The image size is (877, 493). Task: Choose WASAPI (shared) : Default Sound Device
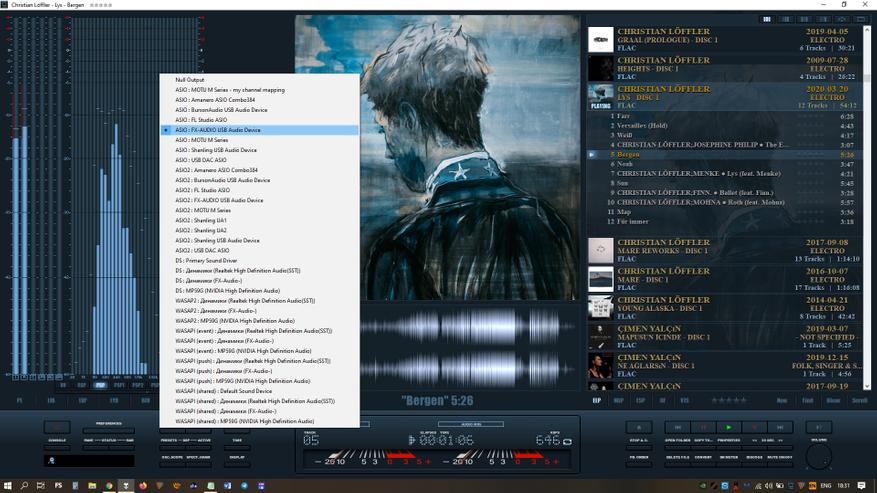(x=259, y=391)
